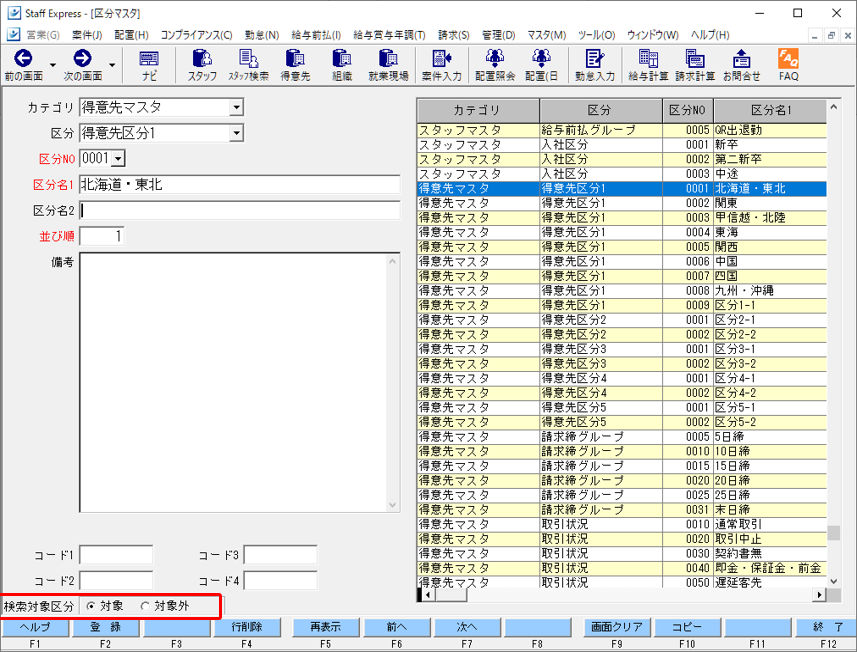
Task: Open the 営業(G) menu
Action: coord(43,35)
